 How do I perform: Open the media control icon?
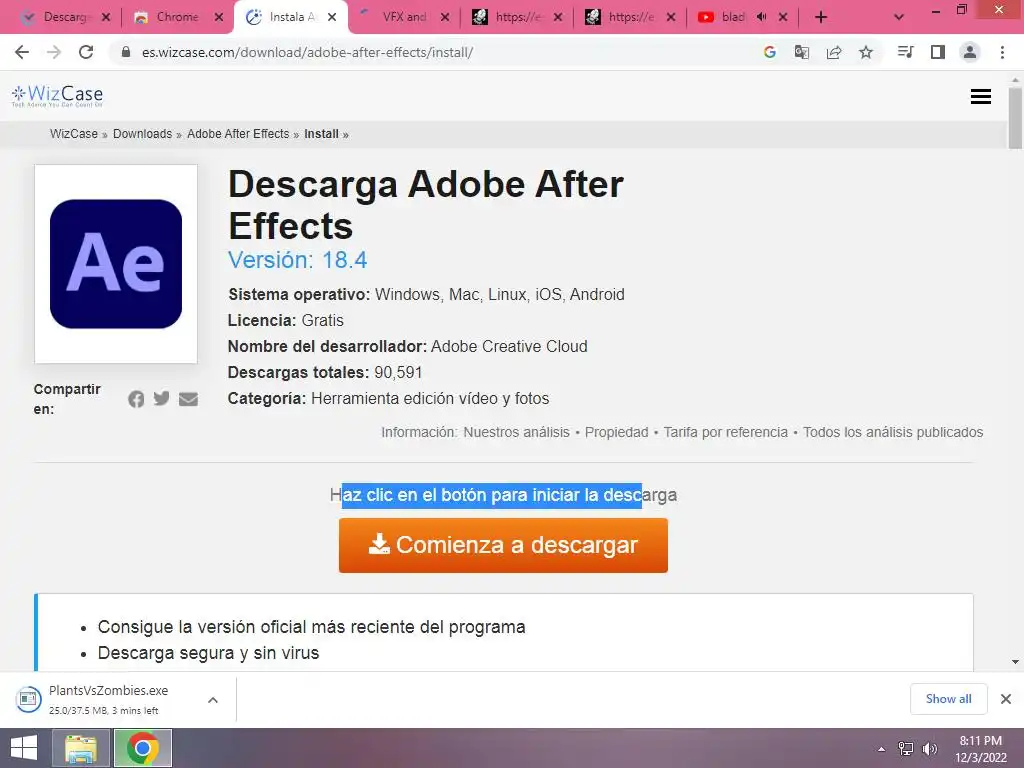click(905, 52)
